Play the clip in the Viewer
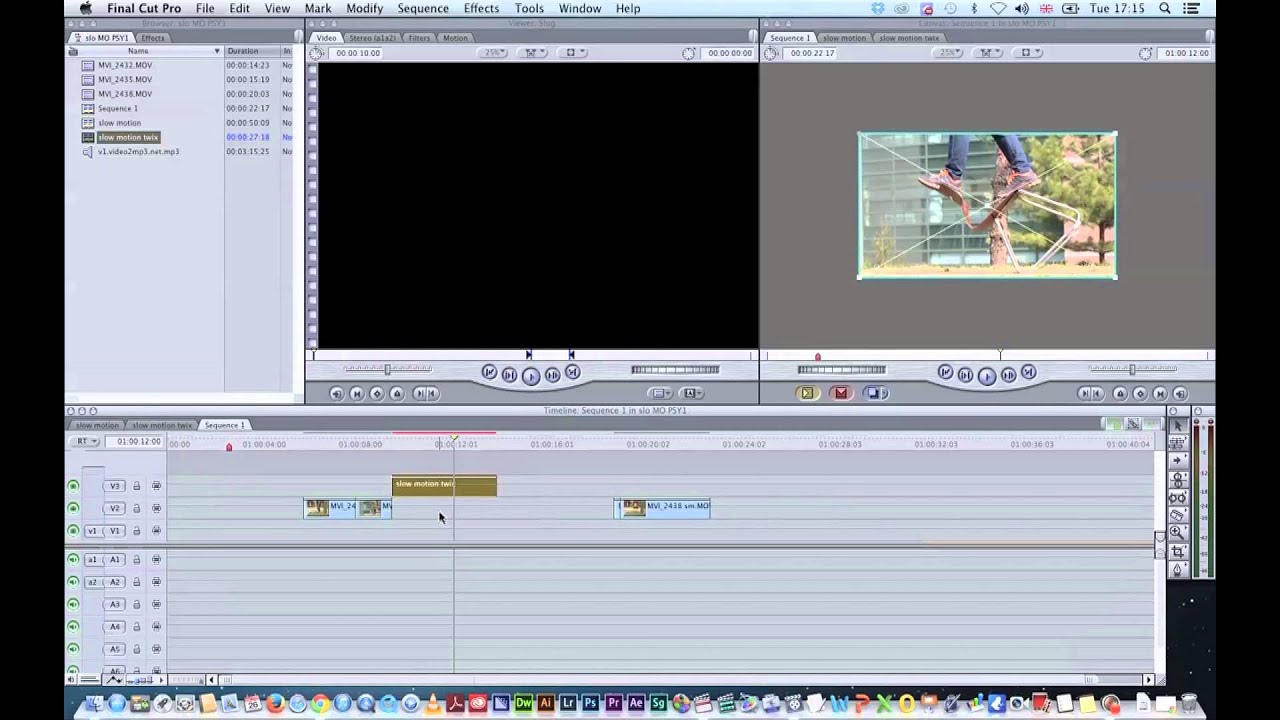This screenshot has height=720, width=1280. [x=530, y=375]
